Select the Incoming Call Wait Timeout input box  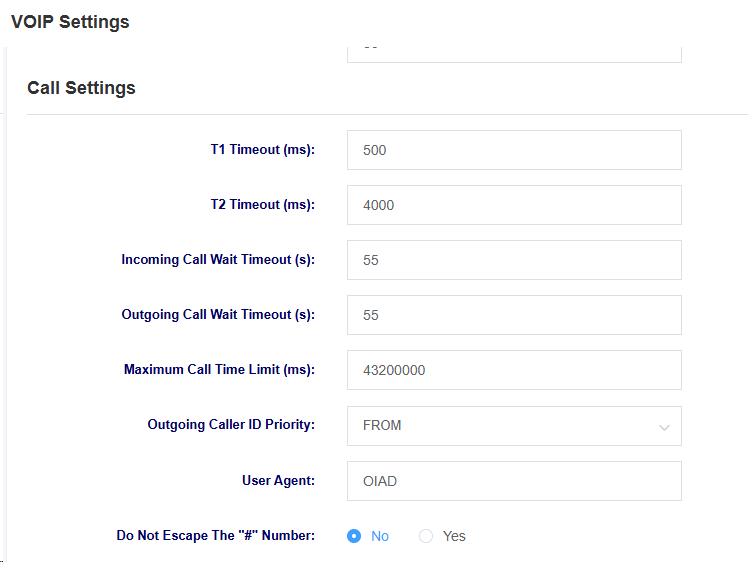514,260
